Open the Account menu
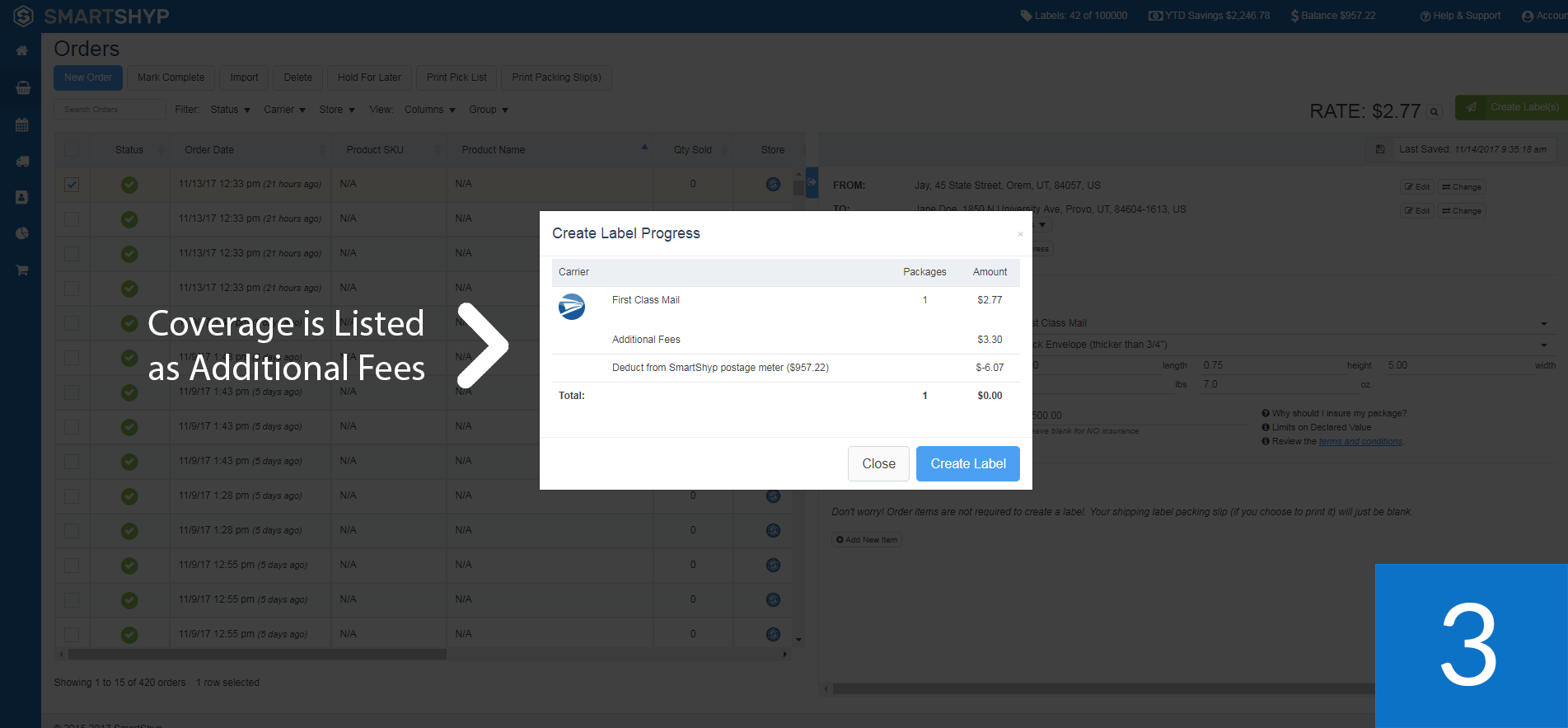1568x728 pixels. 1544,16
